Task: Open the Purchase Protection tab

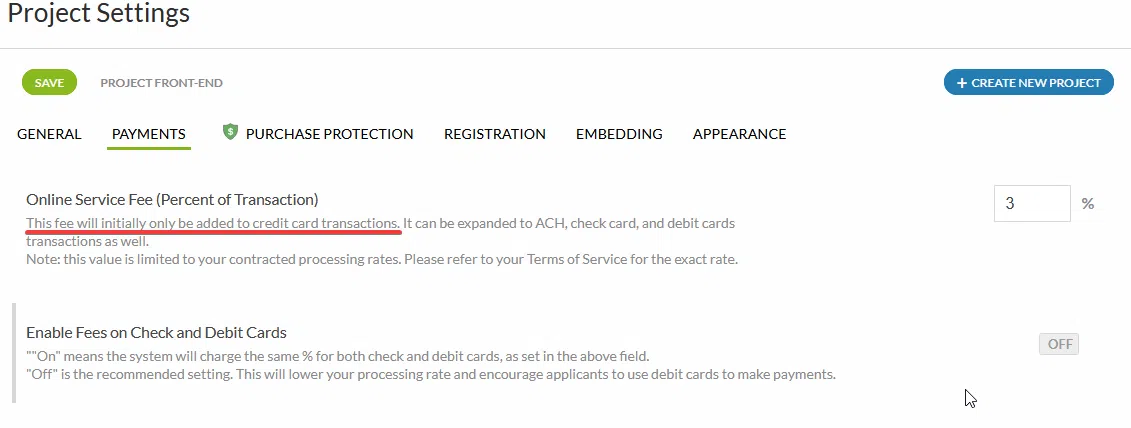Action: point(329,134)
